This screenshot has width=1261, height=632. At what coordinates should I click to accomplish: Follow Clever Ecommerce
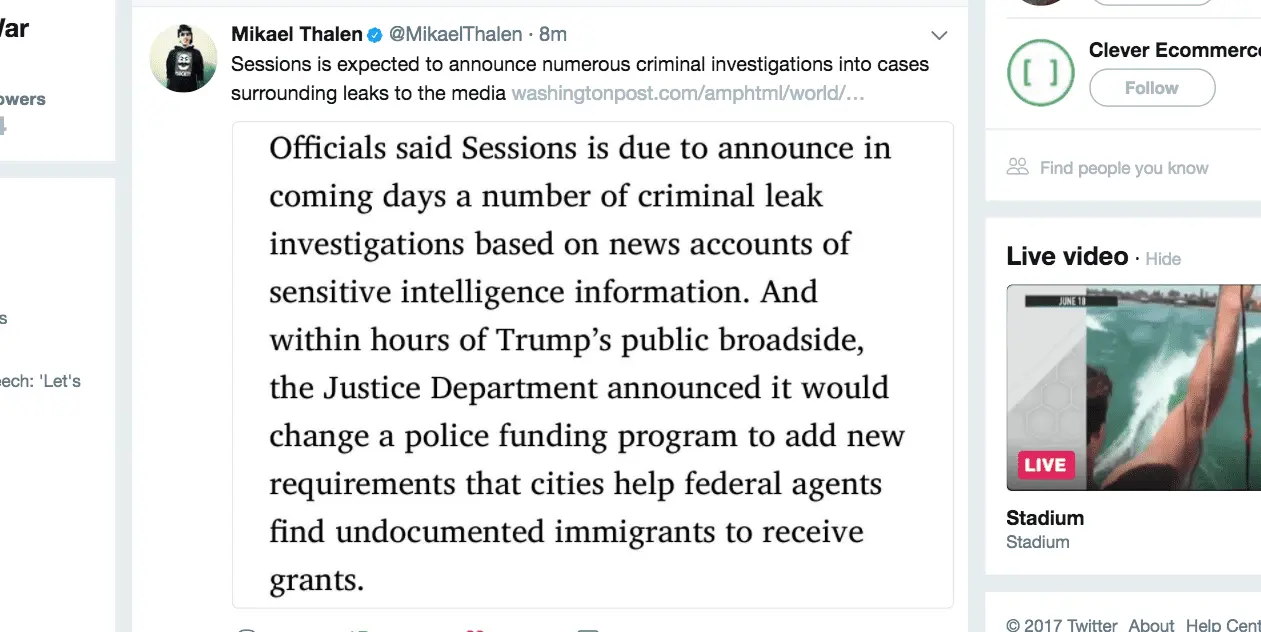(x=1151, y=88)
